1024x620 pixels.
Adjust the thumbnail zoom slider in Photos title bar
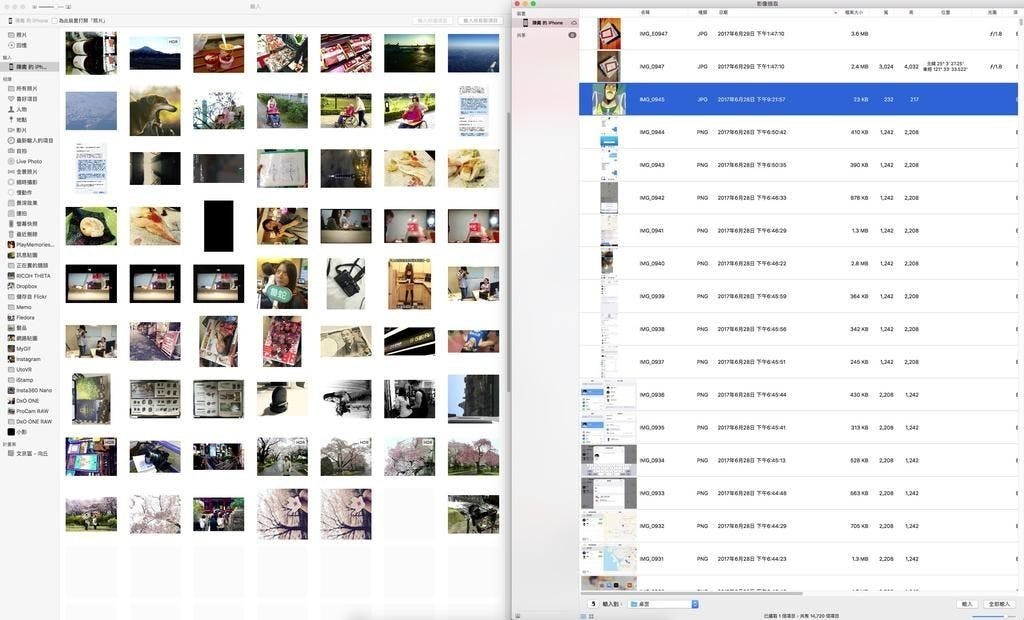50,7
